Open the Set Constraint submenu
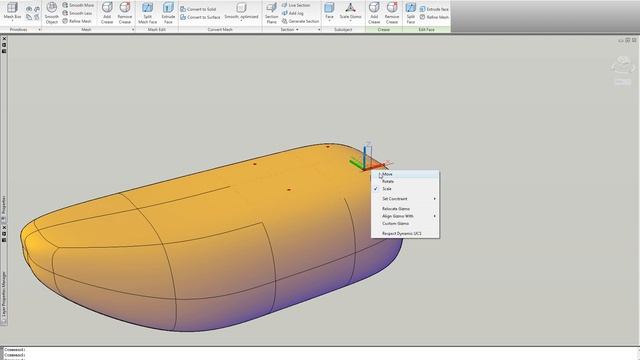 point(405,199)
